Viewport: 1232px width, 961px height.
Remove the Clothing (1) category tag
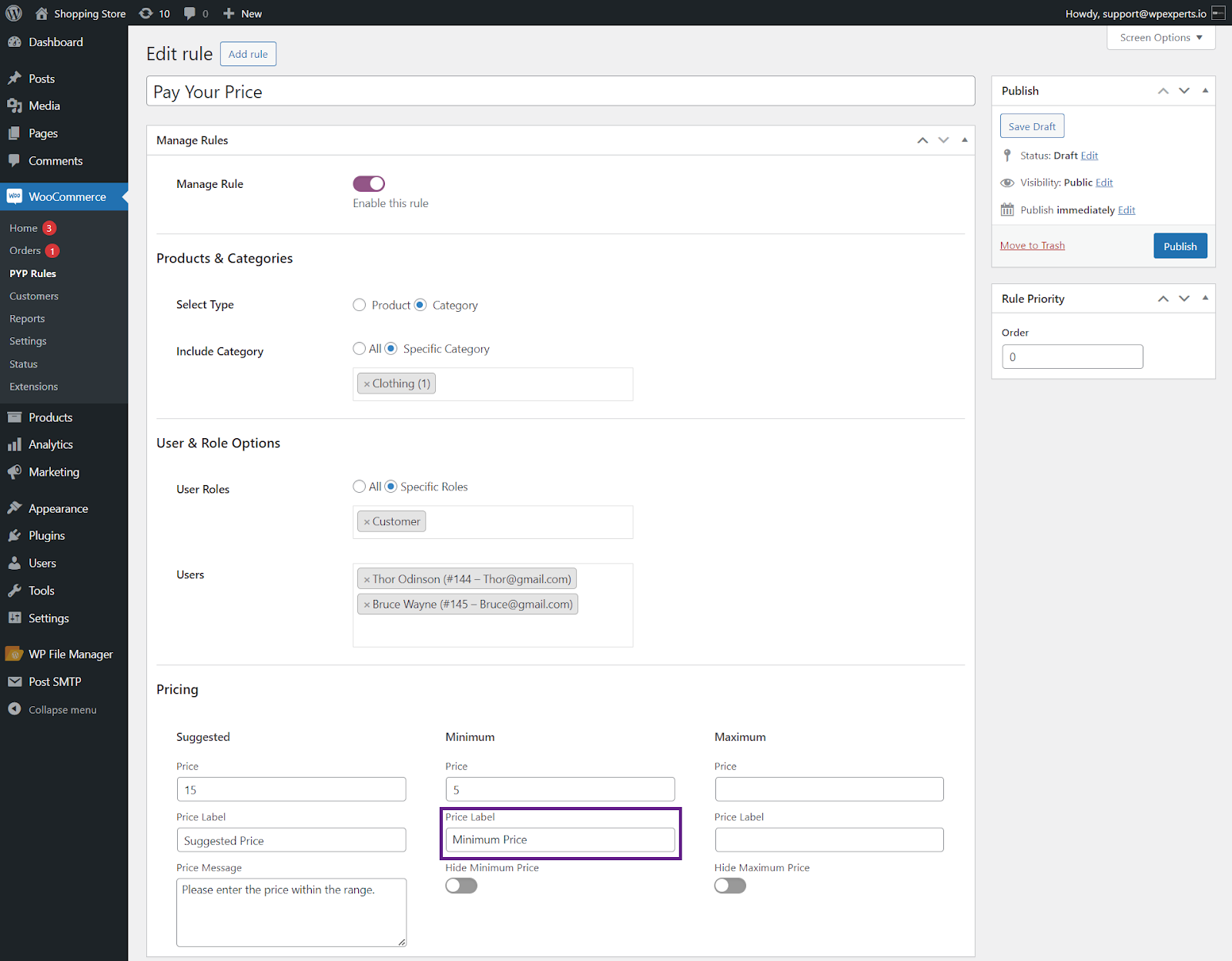(x=367, y=383)
